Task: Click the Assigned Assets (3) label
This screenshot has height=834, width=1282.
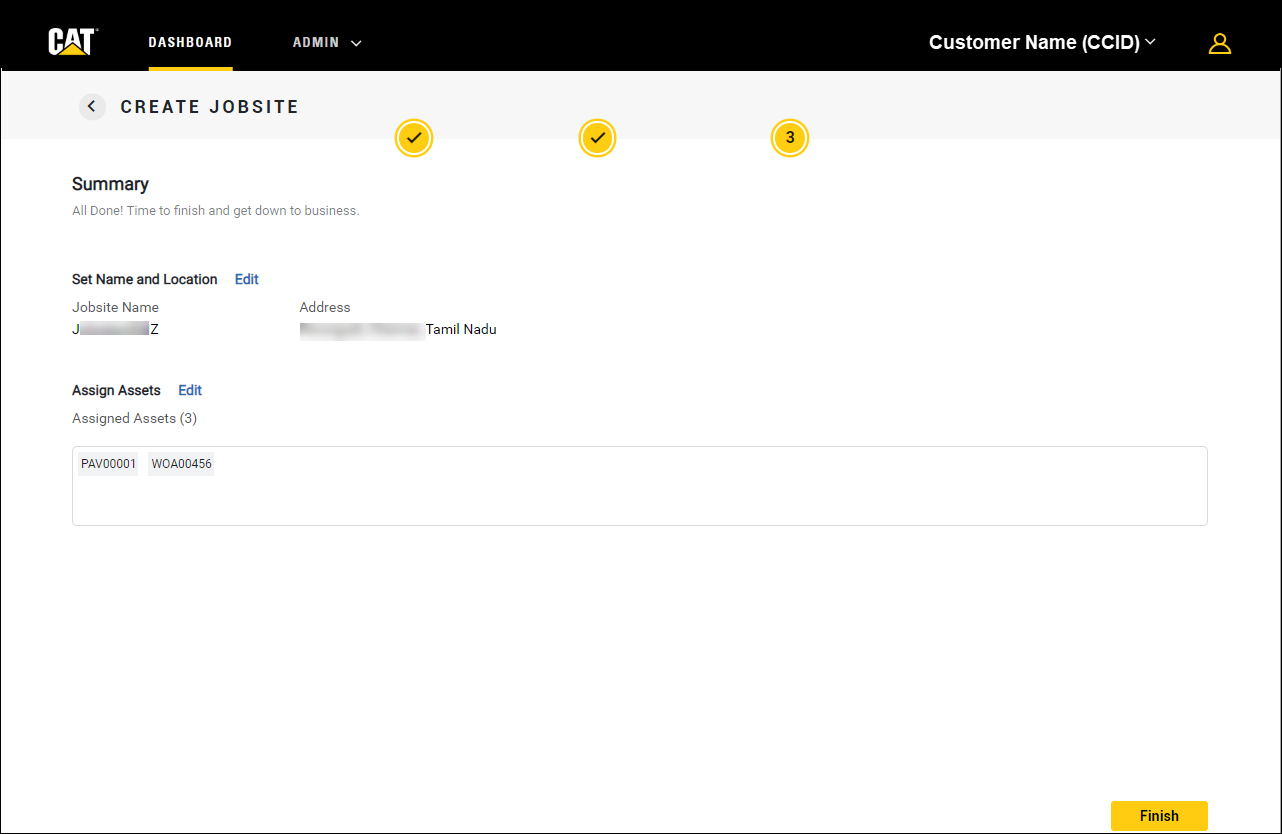Action: (134, 418)
